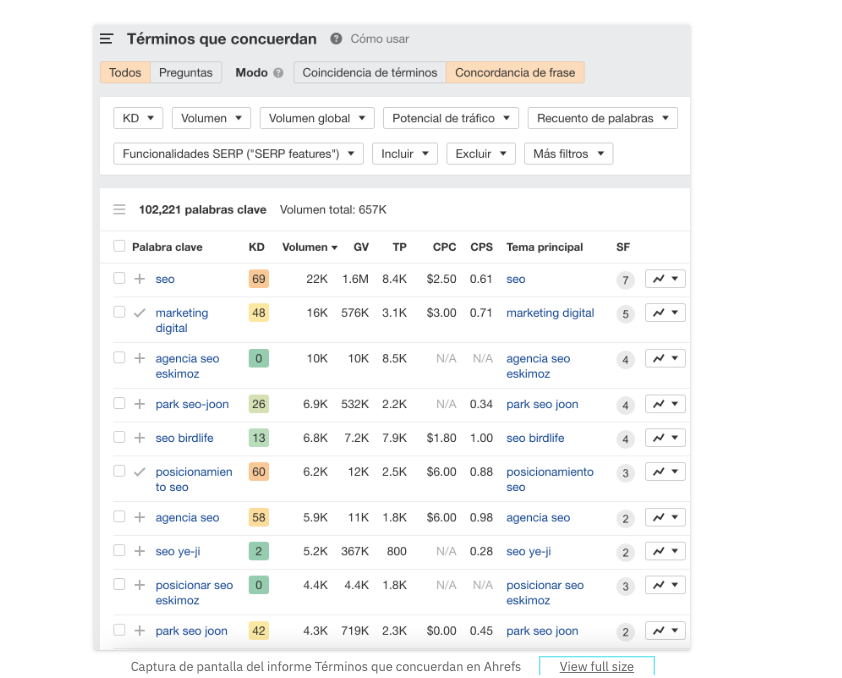Switch to the "Preguntas" tab

click(188, 72)
